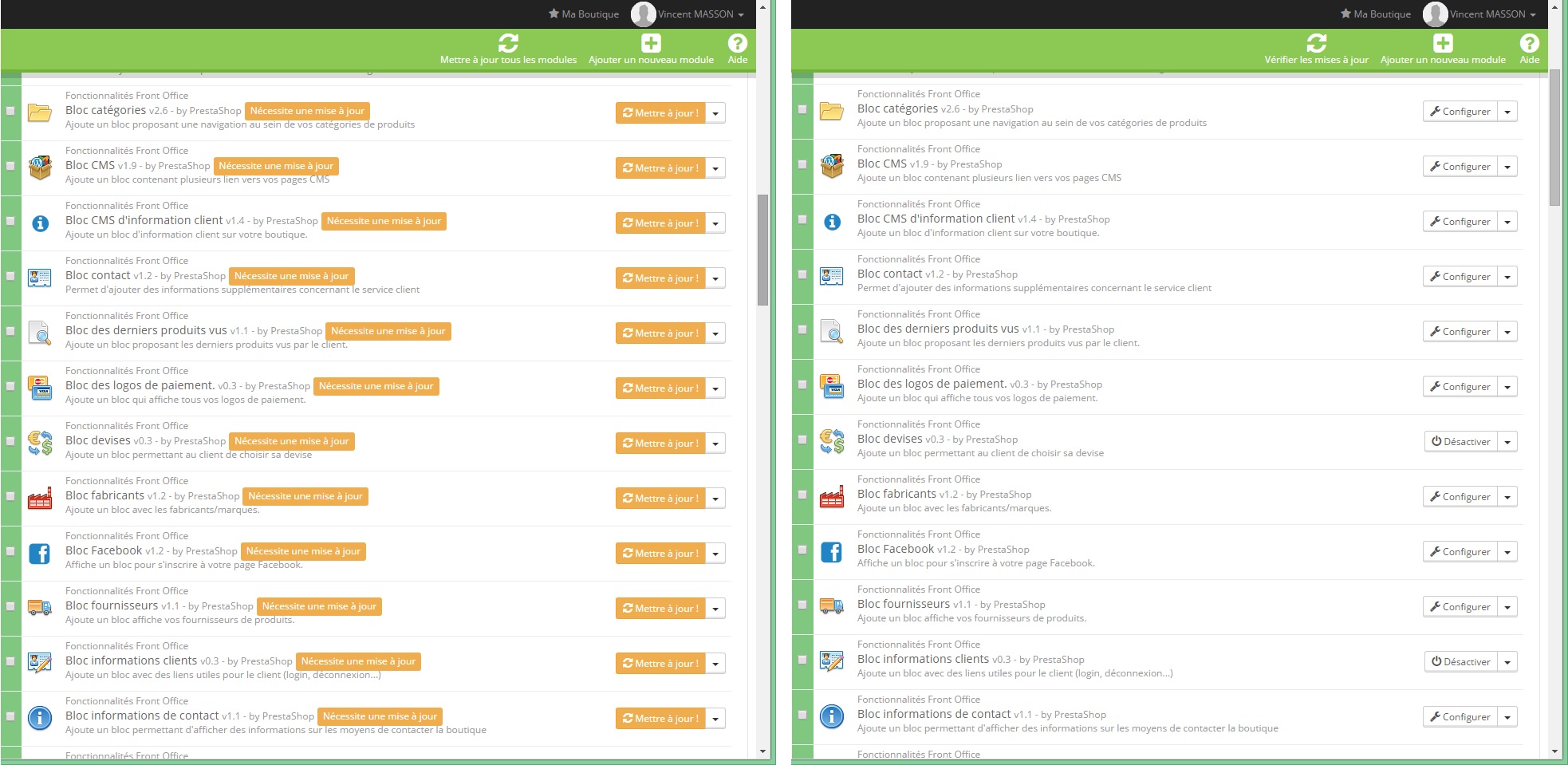Open dropdown arrow beside Bloc fournisseurs Configurer

coord(1507,607)
